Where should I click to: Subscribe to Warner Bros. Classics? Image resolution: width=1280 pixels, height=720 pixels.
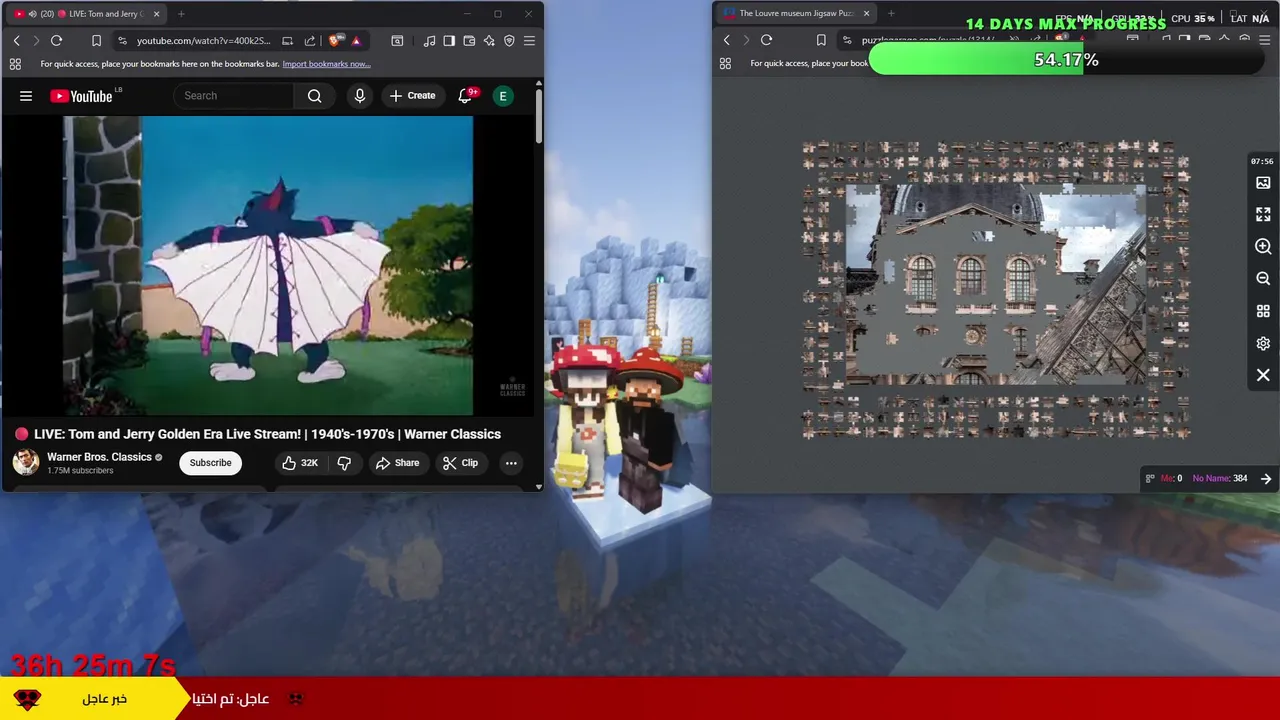coord(210,463)
